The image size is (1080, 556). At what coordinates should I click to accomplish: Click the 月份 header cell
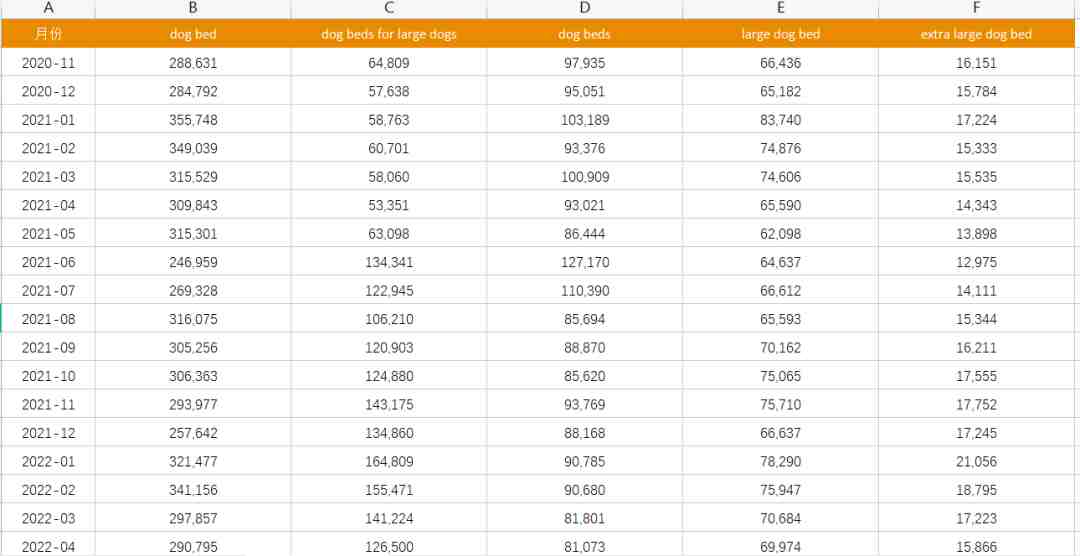coord(48,34)
